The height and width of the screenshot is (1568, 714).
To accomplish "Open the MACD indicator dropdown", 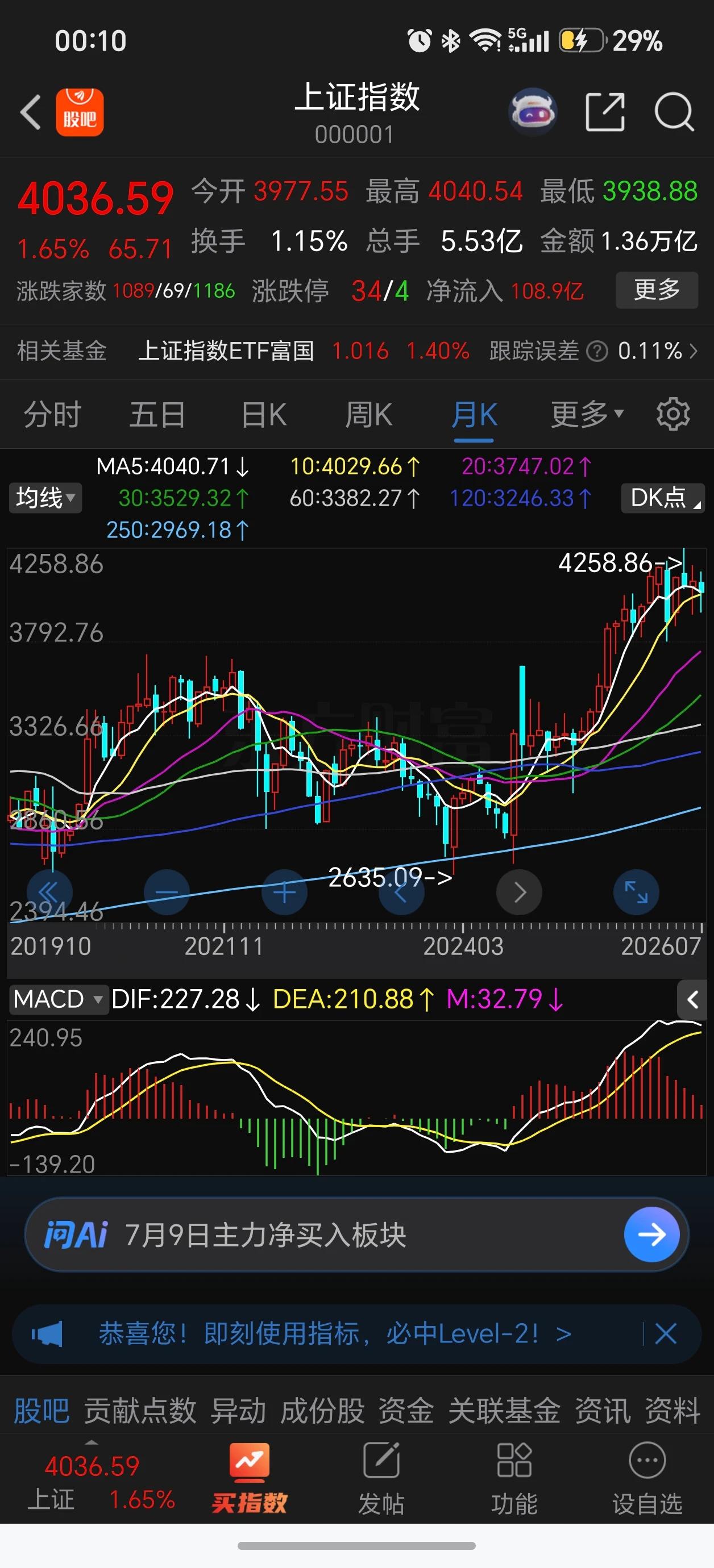I will coord(59,999).
